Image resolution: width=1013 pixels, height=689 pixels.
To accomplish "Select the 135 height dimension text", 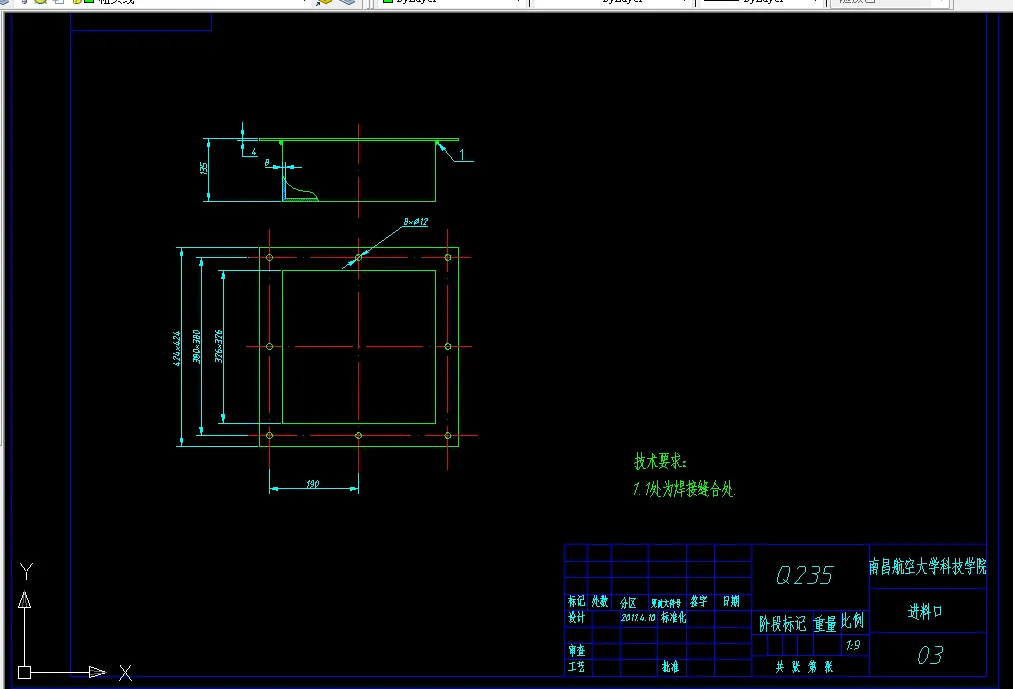I will tap(204, 168).
